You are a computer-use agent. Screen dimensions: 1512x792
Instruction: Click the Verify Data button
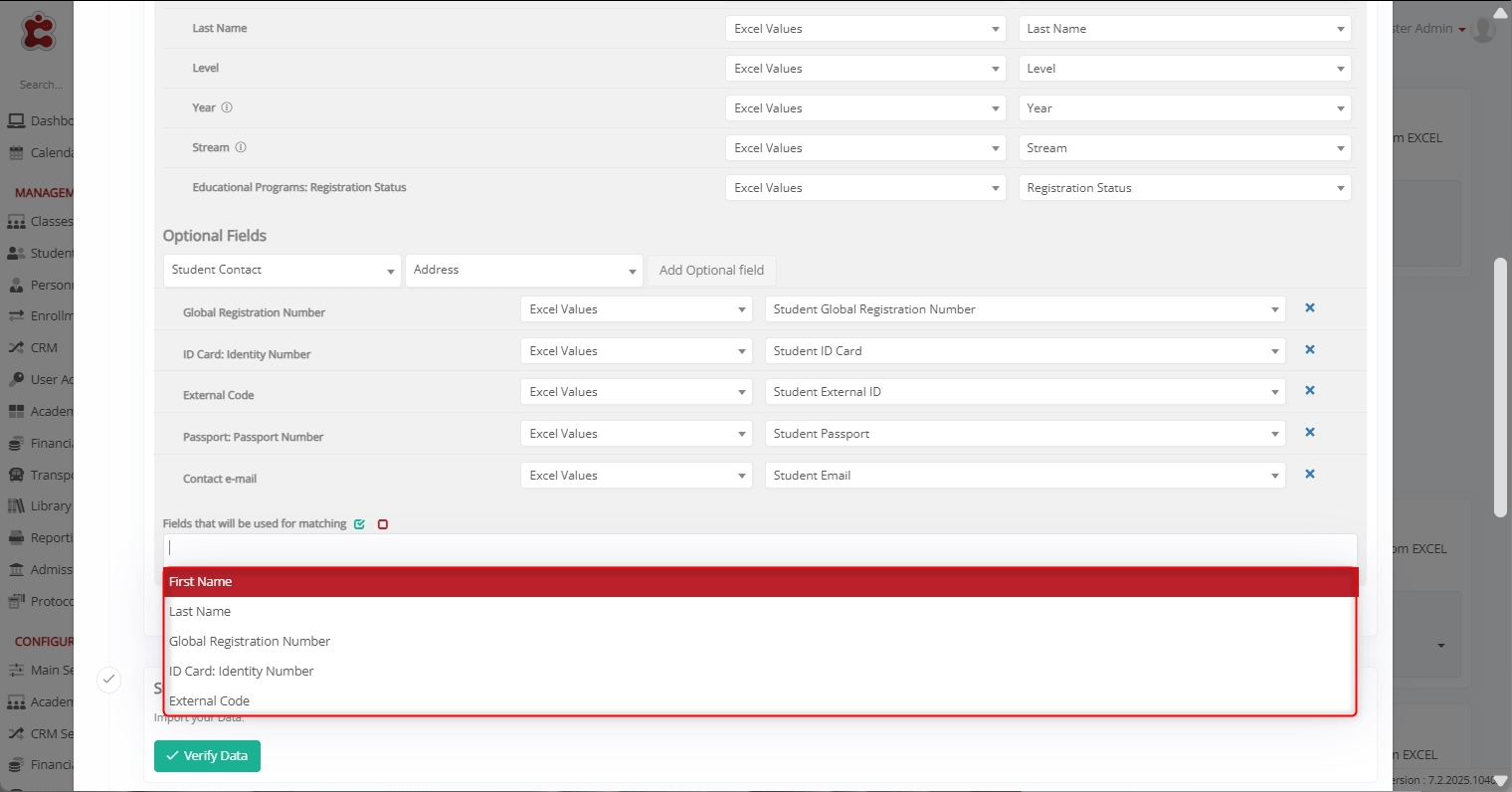(207, 756)
